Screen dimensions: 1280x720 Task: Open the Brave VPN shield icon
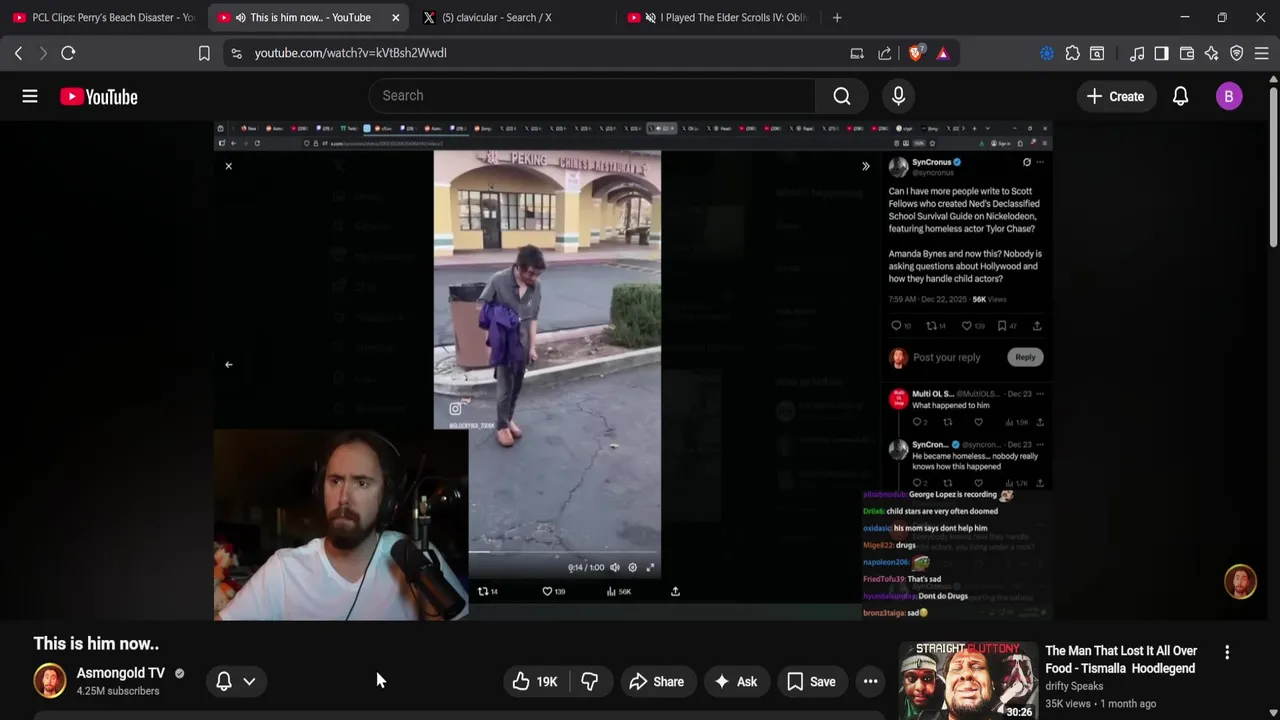click(1237, 53)
